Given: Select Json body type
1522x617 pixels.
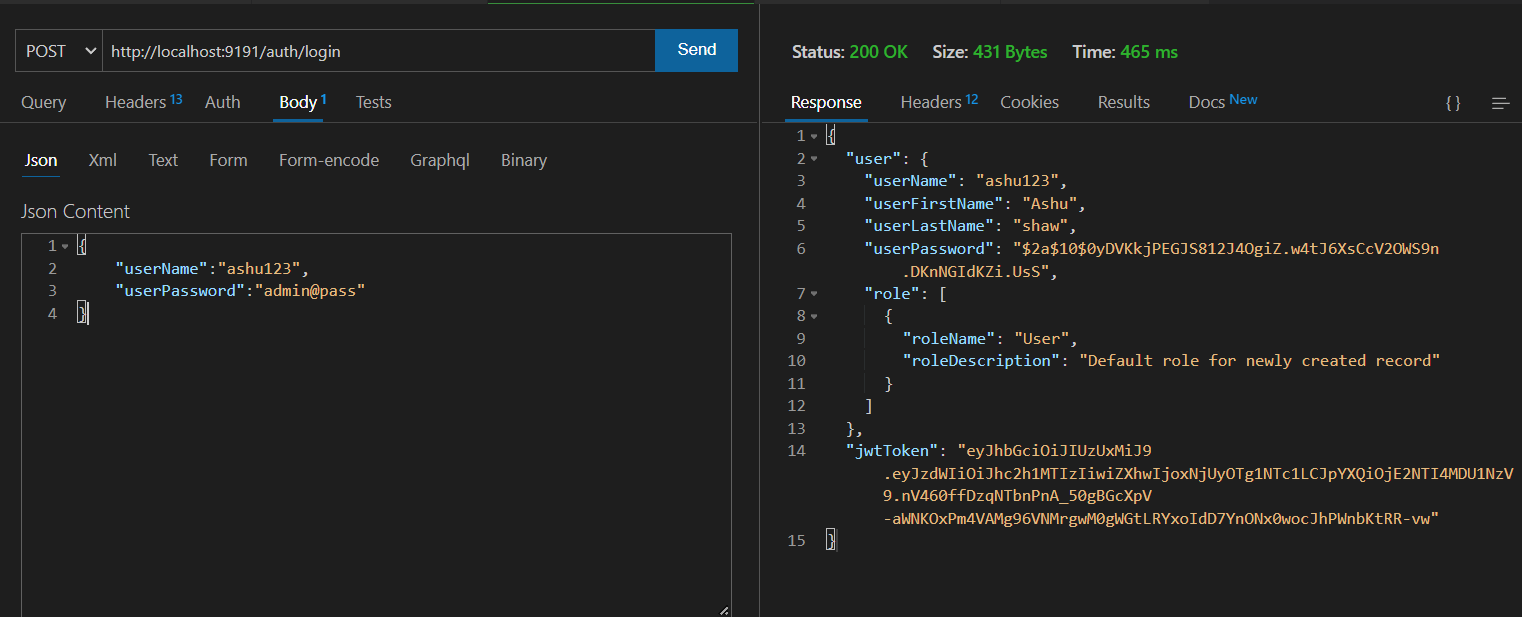Looking at the screenshot, I should coord(41,160).
